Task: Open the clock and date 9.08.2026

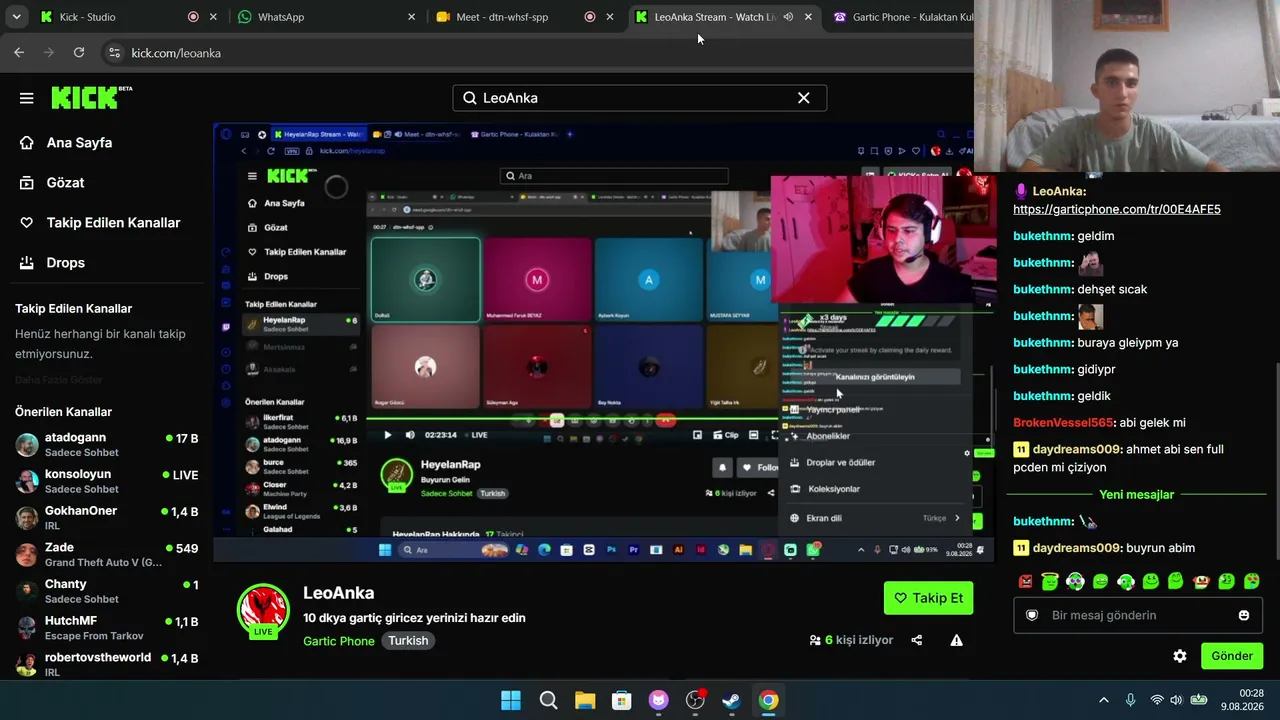Action: (x=1242, y=700)
